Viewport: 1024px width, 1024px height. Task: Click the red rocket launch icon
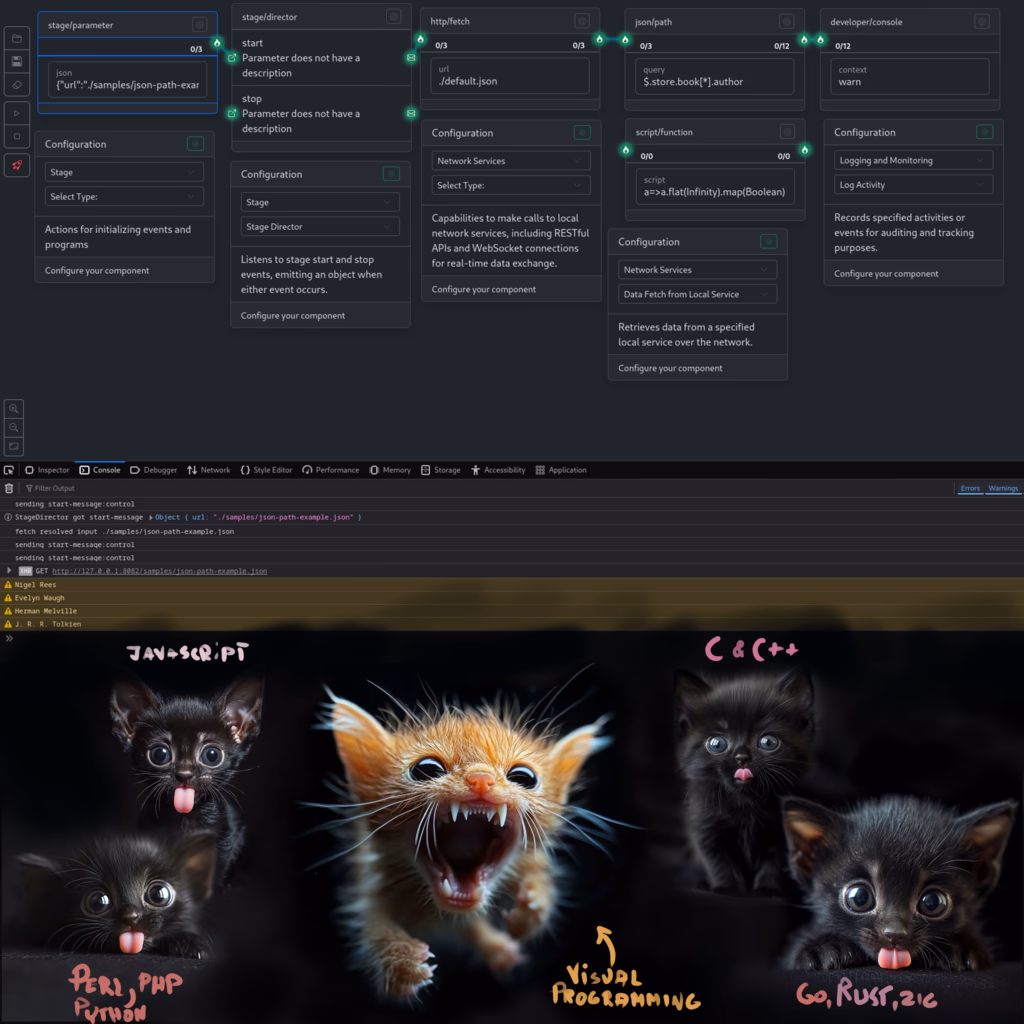click(16, 165)
